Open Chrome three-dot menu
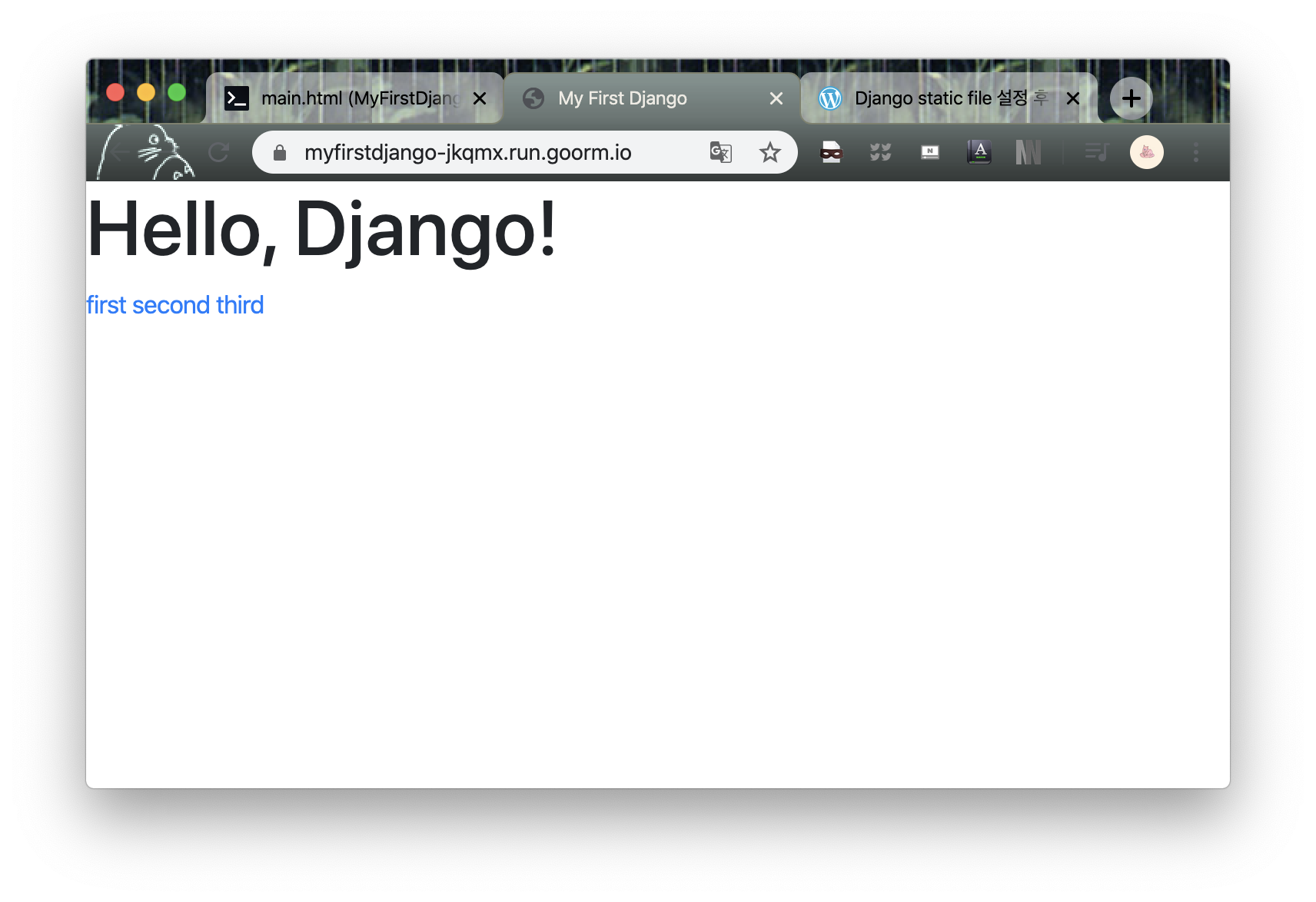This screenshot has width=1316, height=902. coord(1195,152)
